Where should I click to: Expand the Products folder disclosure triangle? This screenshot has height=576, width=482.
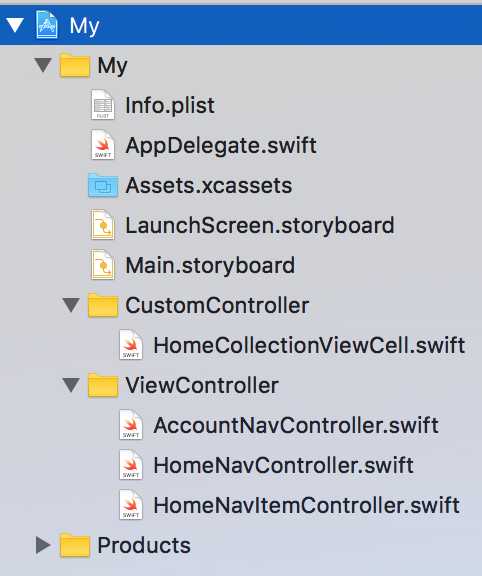tap(43, 545)
